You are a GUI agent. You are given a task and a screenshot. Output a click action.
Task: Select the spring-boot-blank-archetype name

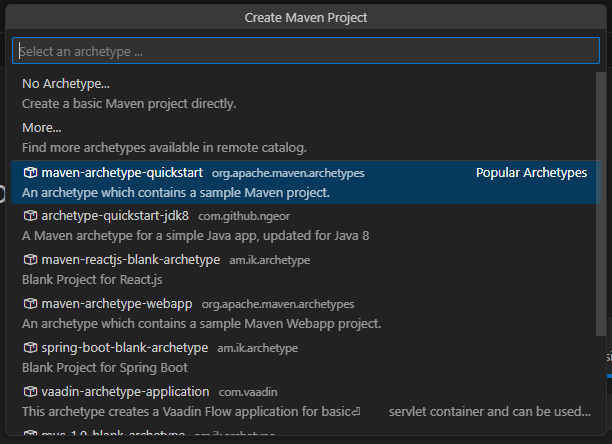[124, 348]
